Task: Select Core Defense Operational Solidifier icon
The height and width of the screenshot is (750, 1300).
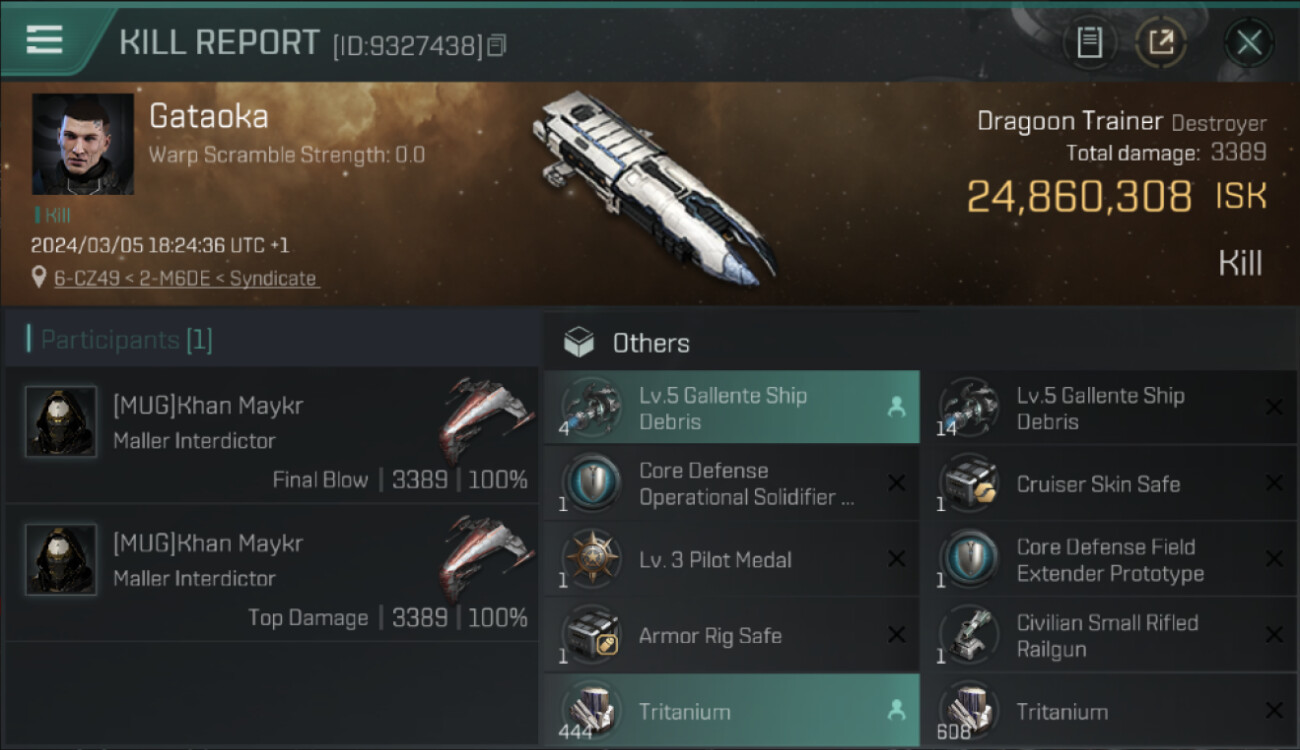Action: (591, 484)
